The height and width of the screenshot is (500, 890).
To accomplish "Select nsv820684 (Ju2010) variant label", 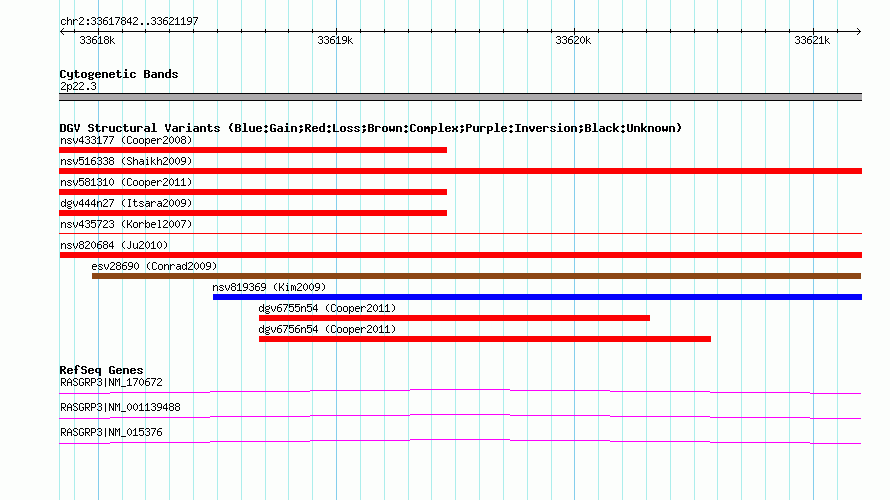I will pyautogui.click(x=114, y=245).
